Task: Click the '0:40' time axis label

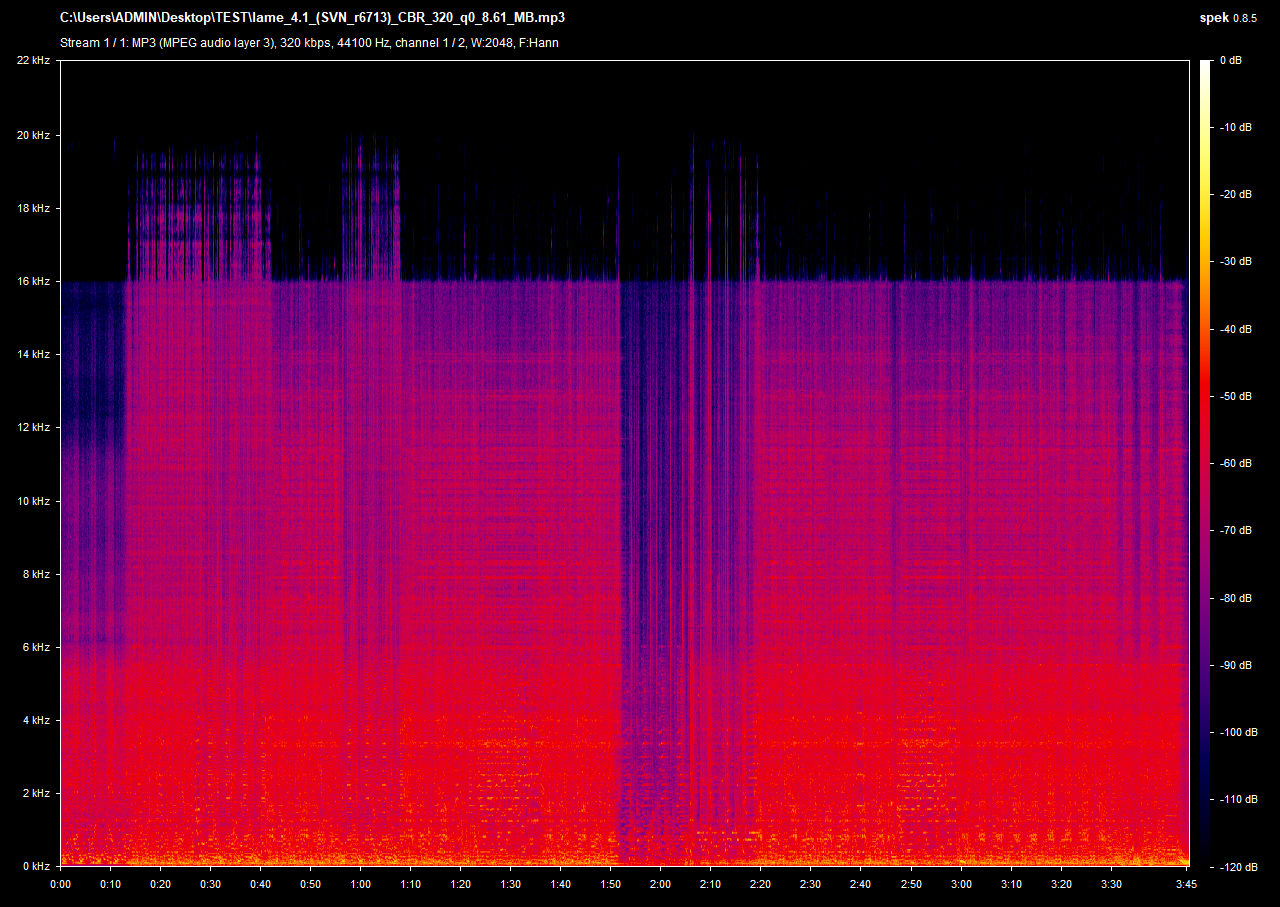Action: (260, 884)
